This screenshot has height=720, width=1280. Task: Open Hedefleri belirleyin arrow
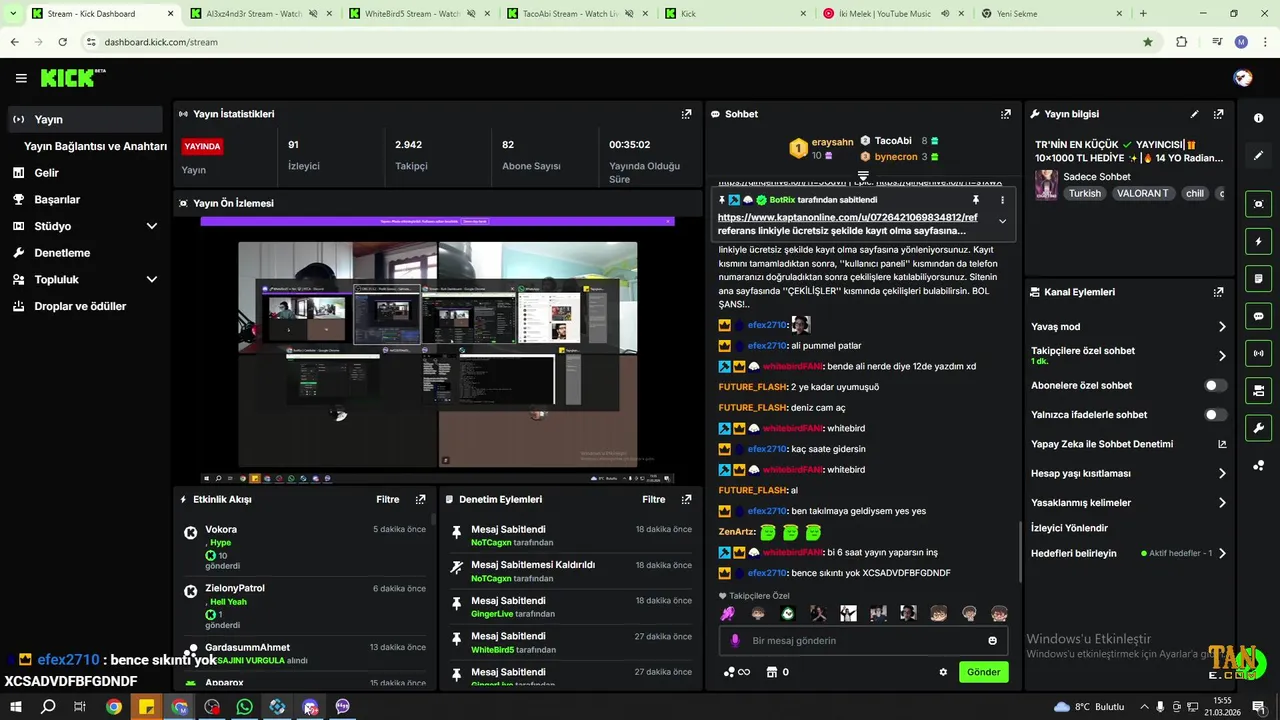[1222, 553]
